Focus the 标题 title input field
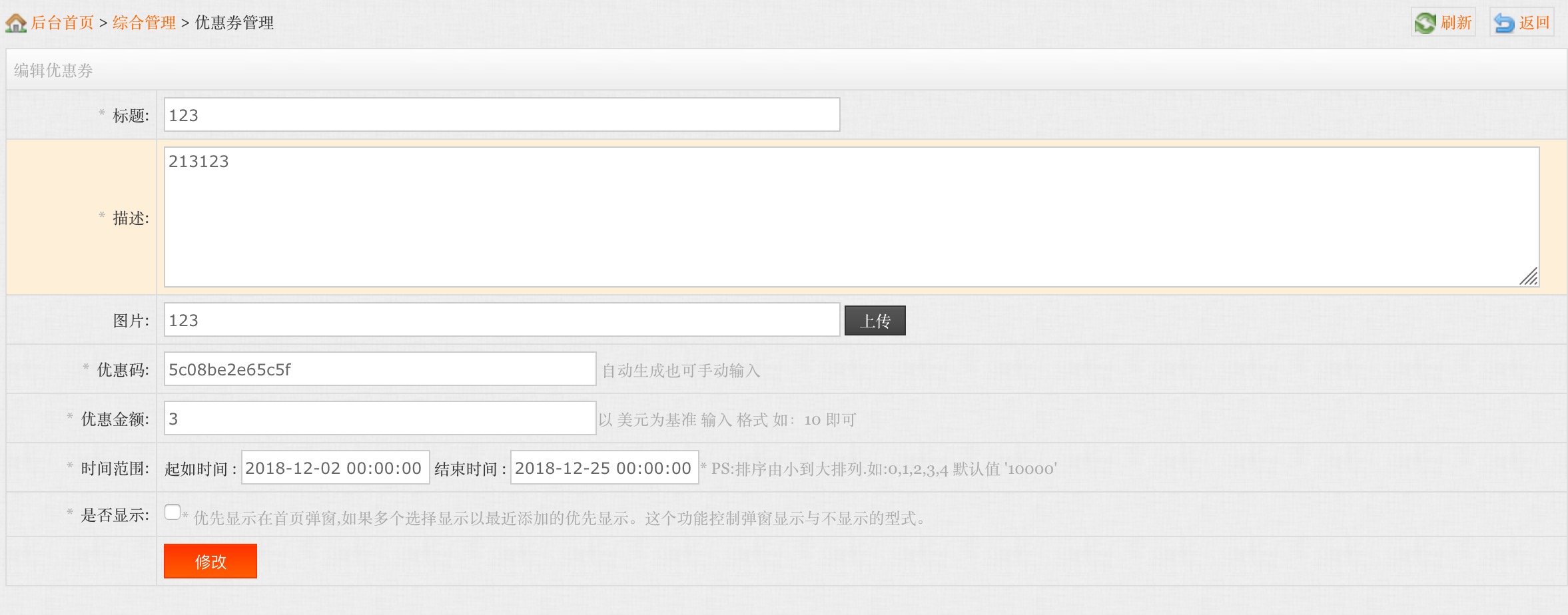 pyautogui.click(x=502, y=115)
